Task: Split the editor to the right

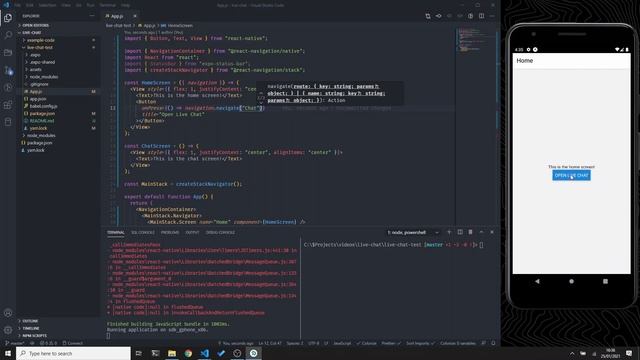Action: (482, 16)
